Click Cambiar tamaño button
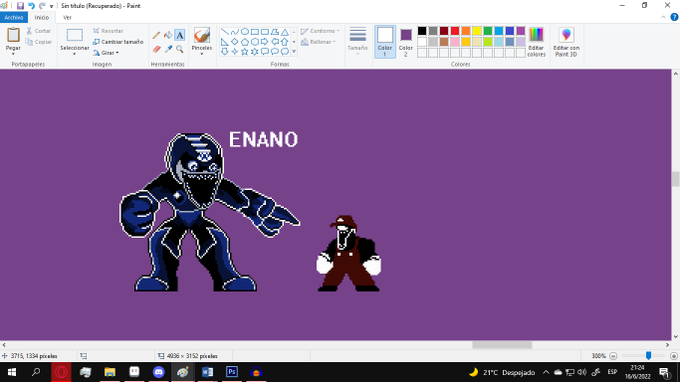Viewport: 680px width, 382px height. (118, 42)
